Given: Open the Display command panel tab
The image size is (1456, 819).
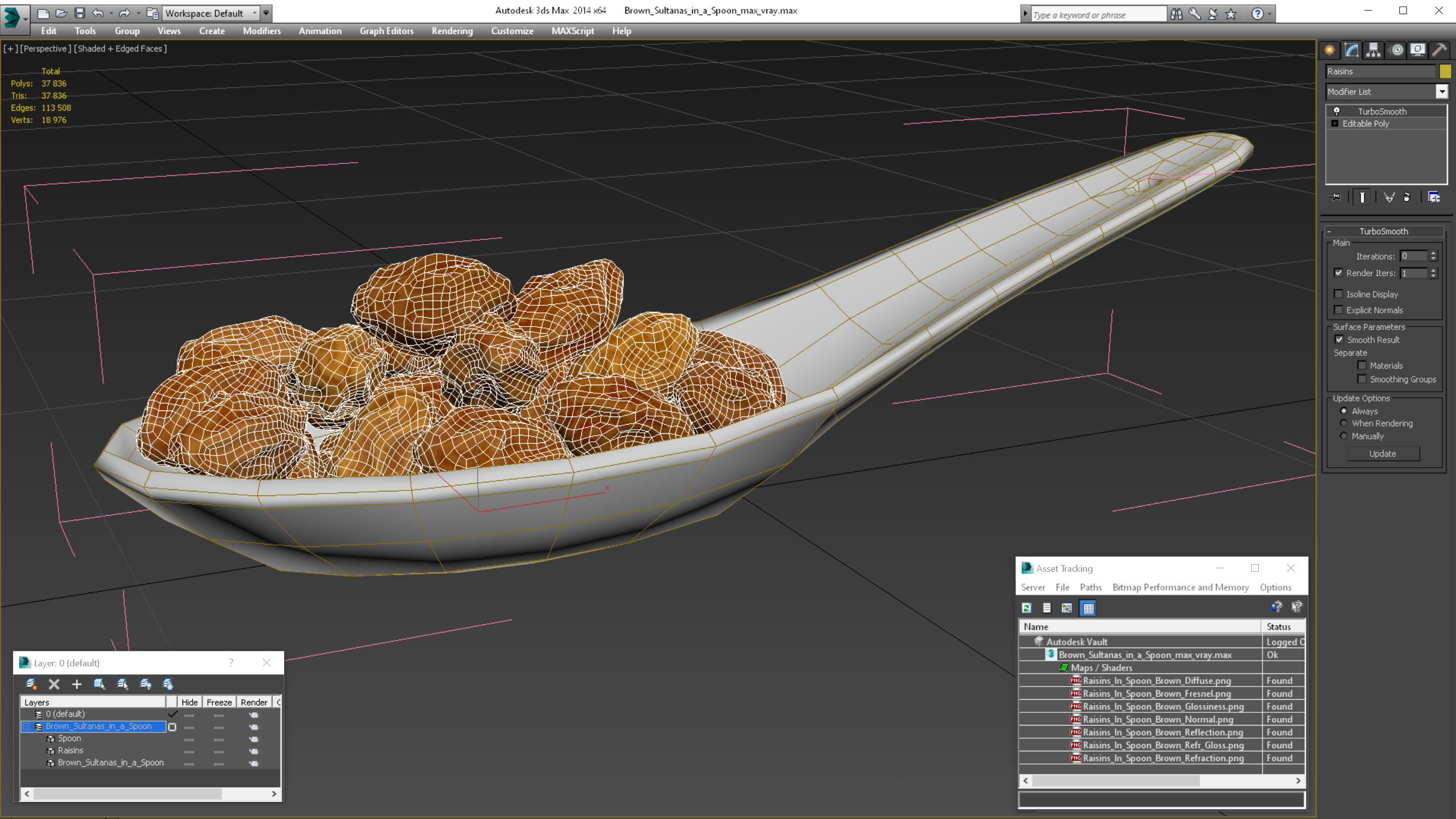Looking at the screenshot, I should (x=1418, y=51).
